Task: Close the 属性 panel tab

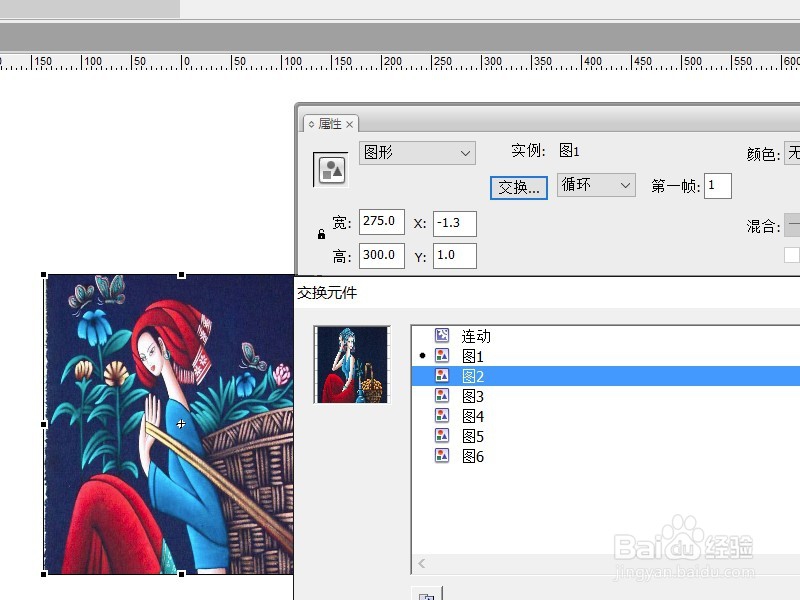Action: (349, 124)
